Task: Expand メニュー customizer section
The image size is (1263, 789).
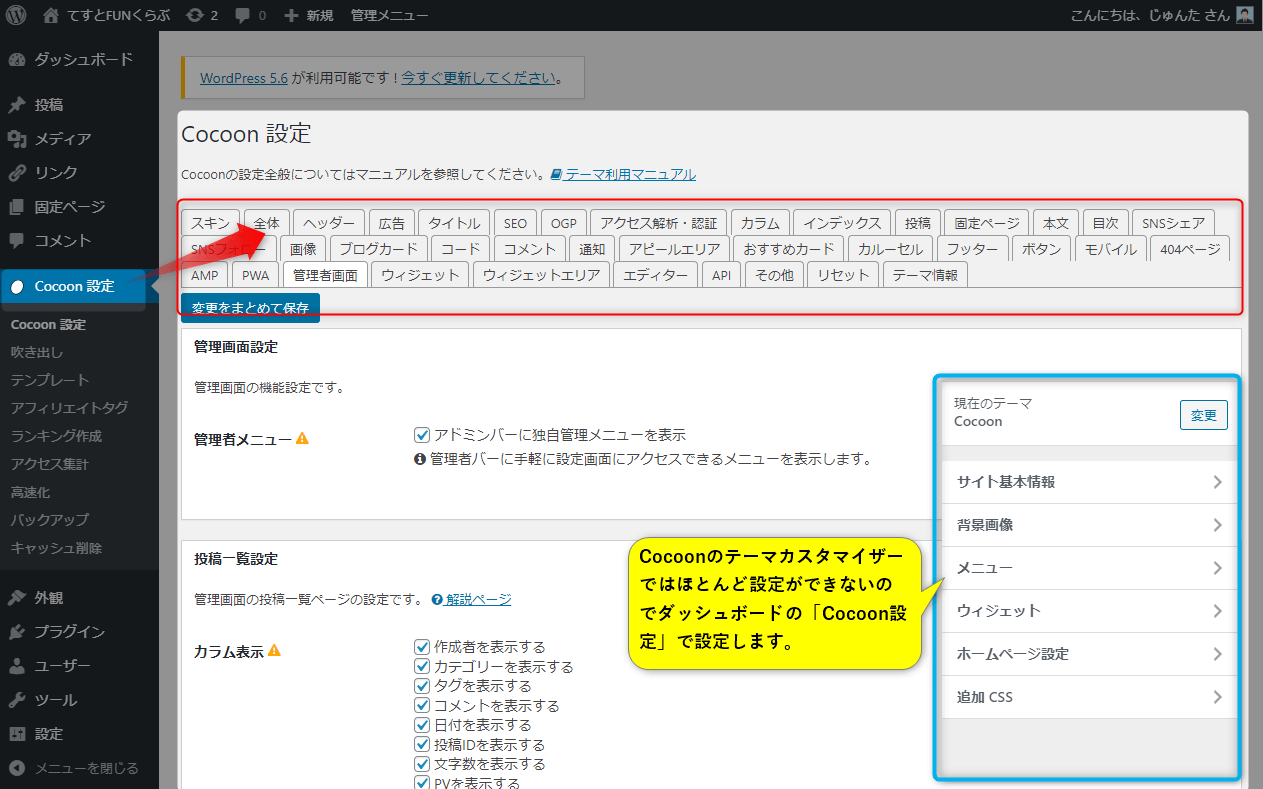Action: tap(1090, 568)
